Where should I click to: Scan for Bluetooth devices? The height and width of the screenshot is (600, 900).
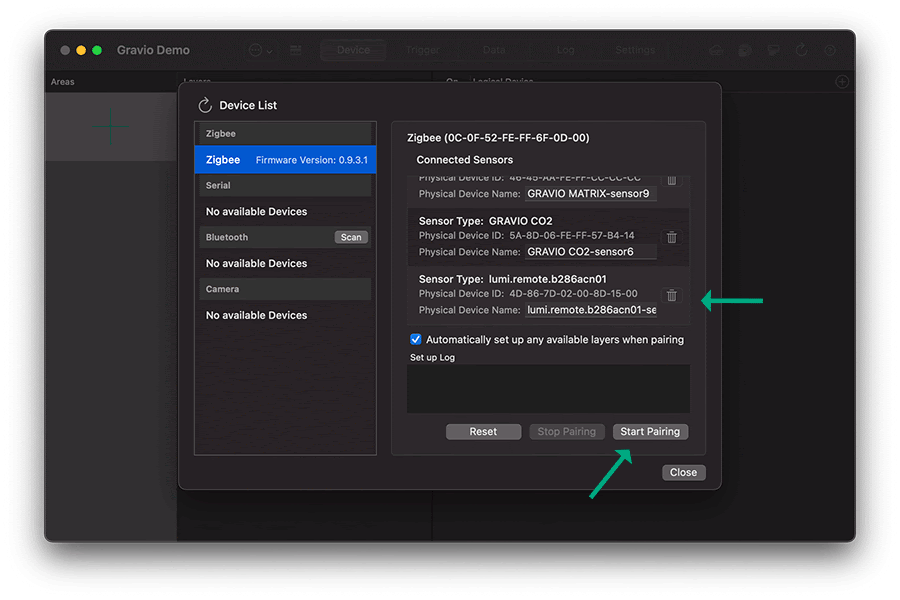click(351, 237)
